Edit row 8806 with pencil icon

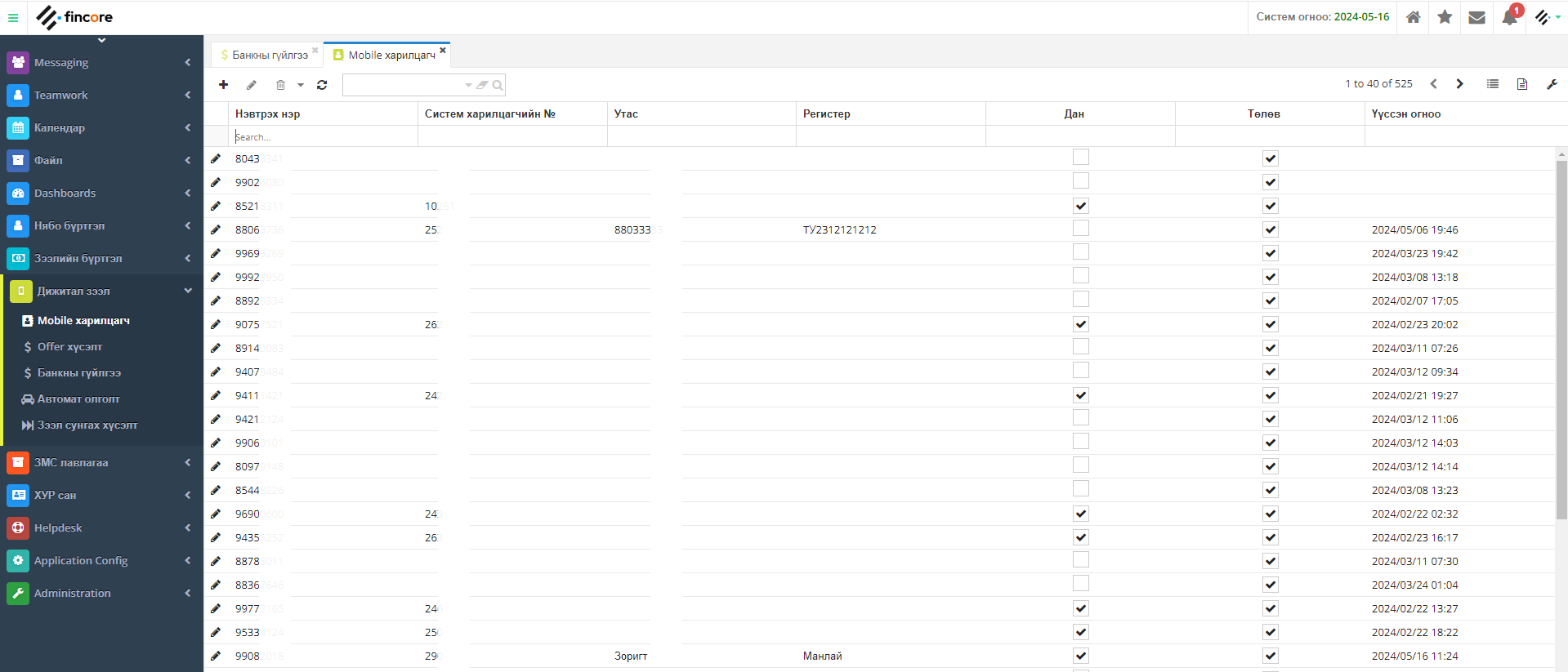tap(216, 229)
